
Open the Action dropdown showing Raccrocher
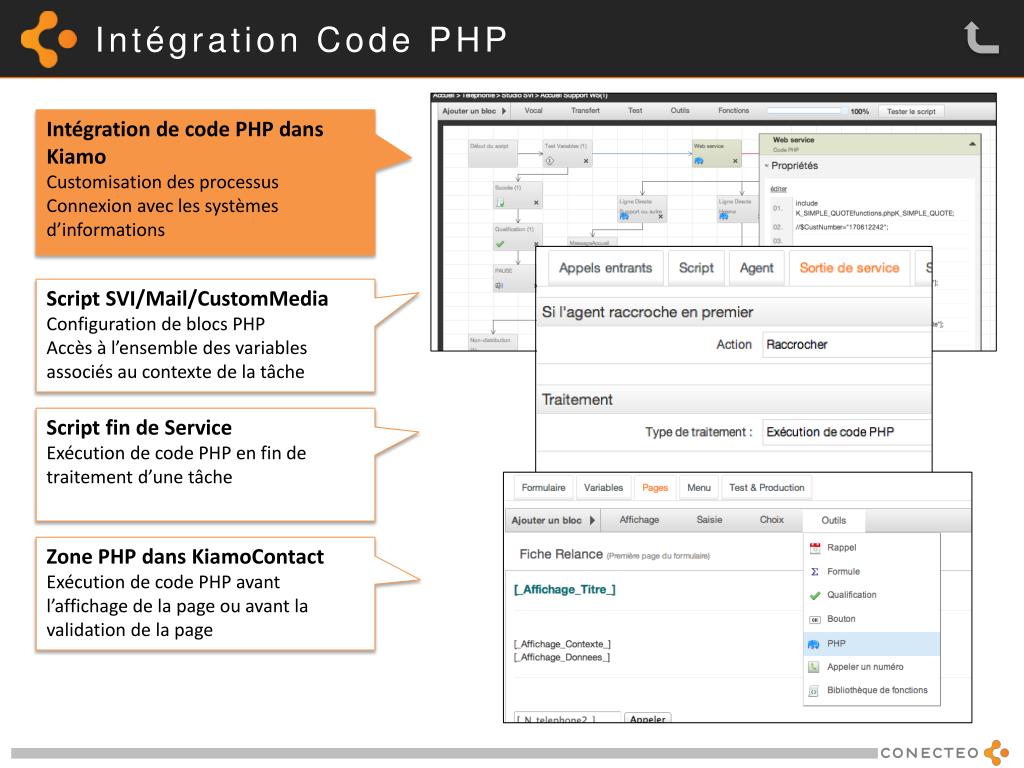click(x=846, y=345)
